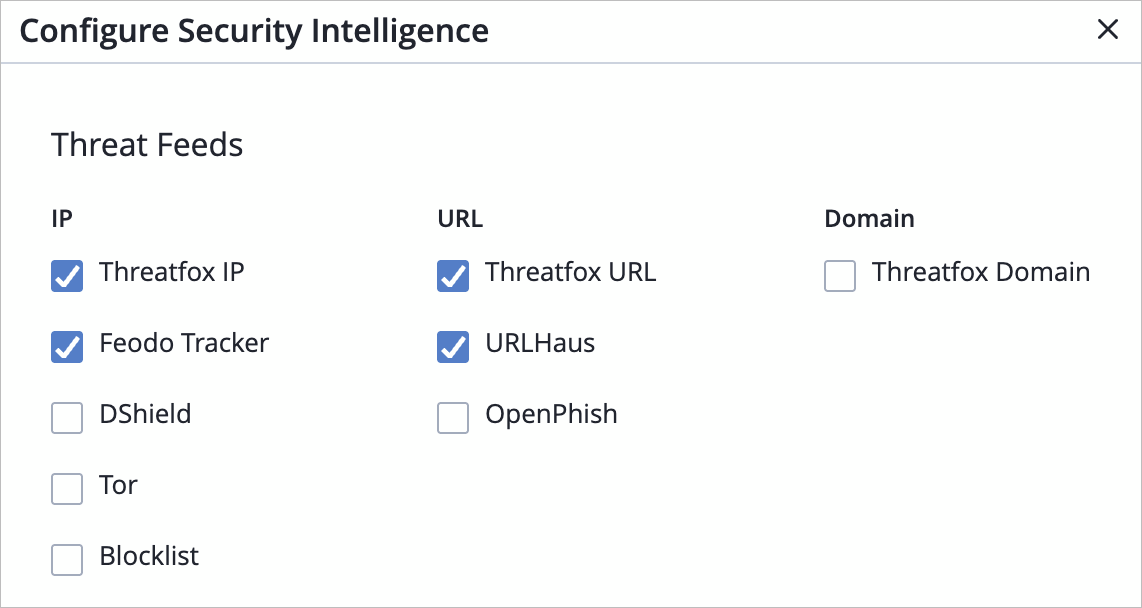Click the URLHaus label text
Viewport: 1142px width, 608px height.
coord(540,343)
